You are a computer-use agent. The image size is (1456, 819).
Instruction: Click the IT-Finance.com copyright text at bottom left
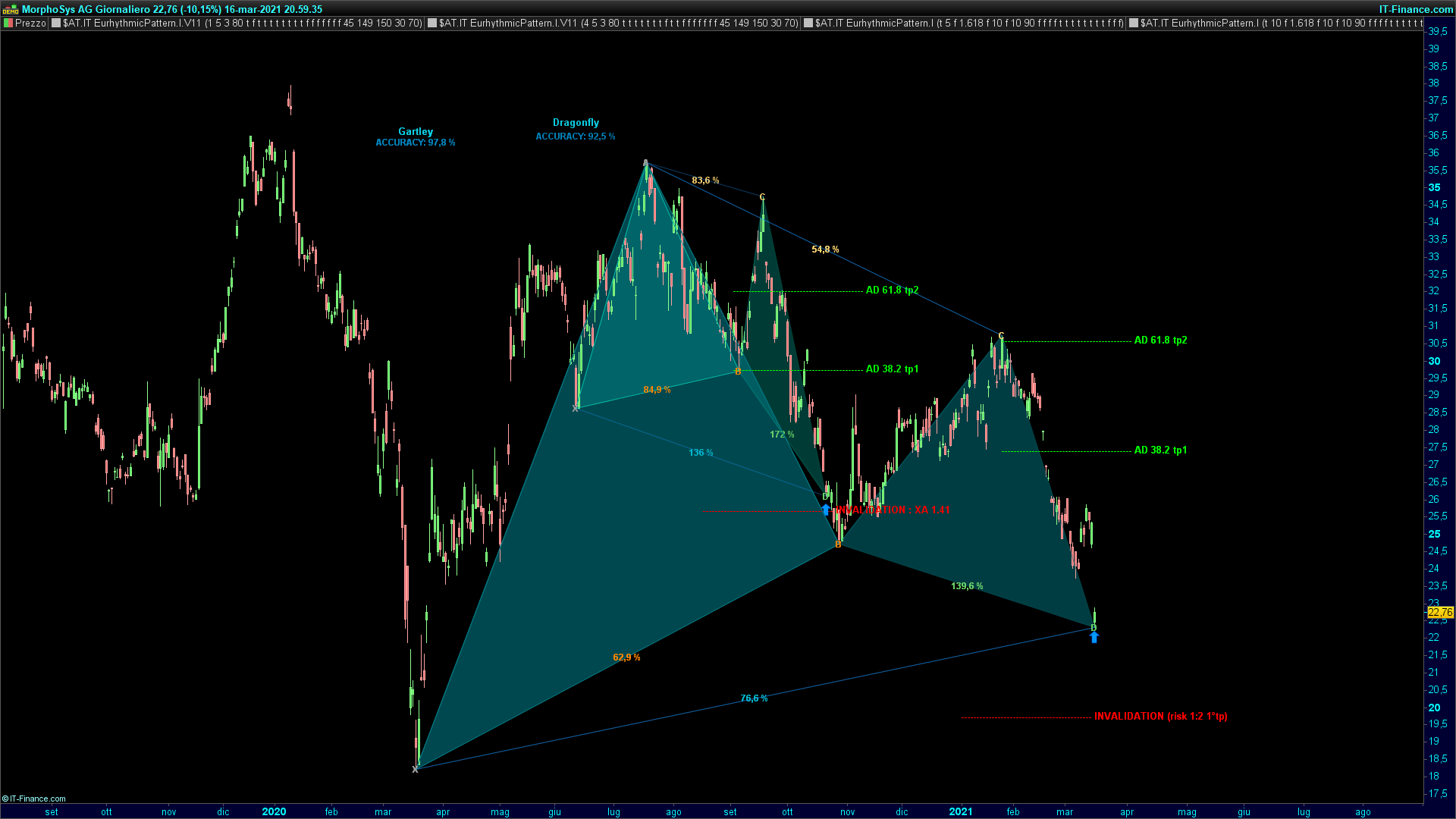(x=34, y=799)
